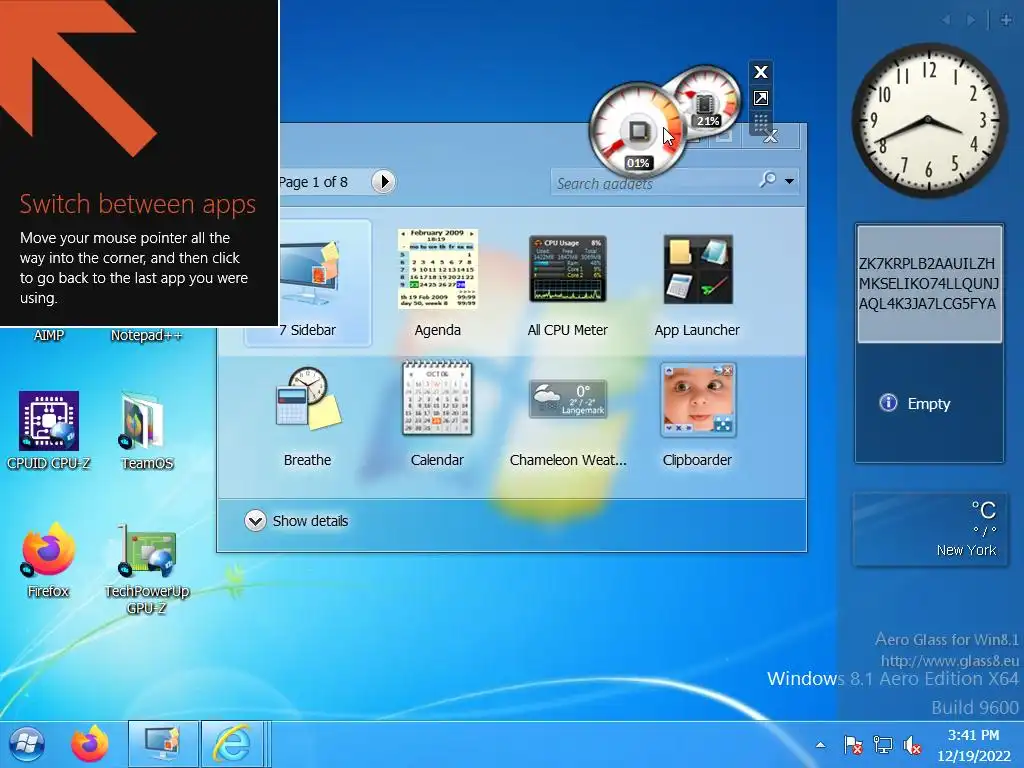
Task: Show next sidebar gadget page
Action: point(971,20)
